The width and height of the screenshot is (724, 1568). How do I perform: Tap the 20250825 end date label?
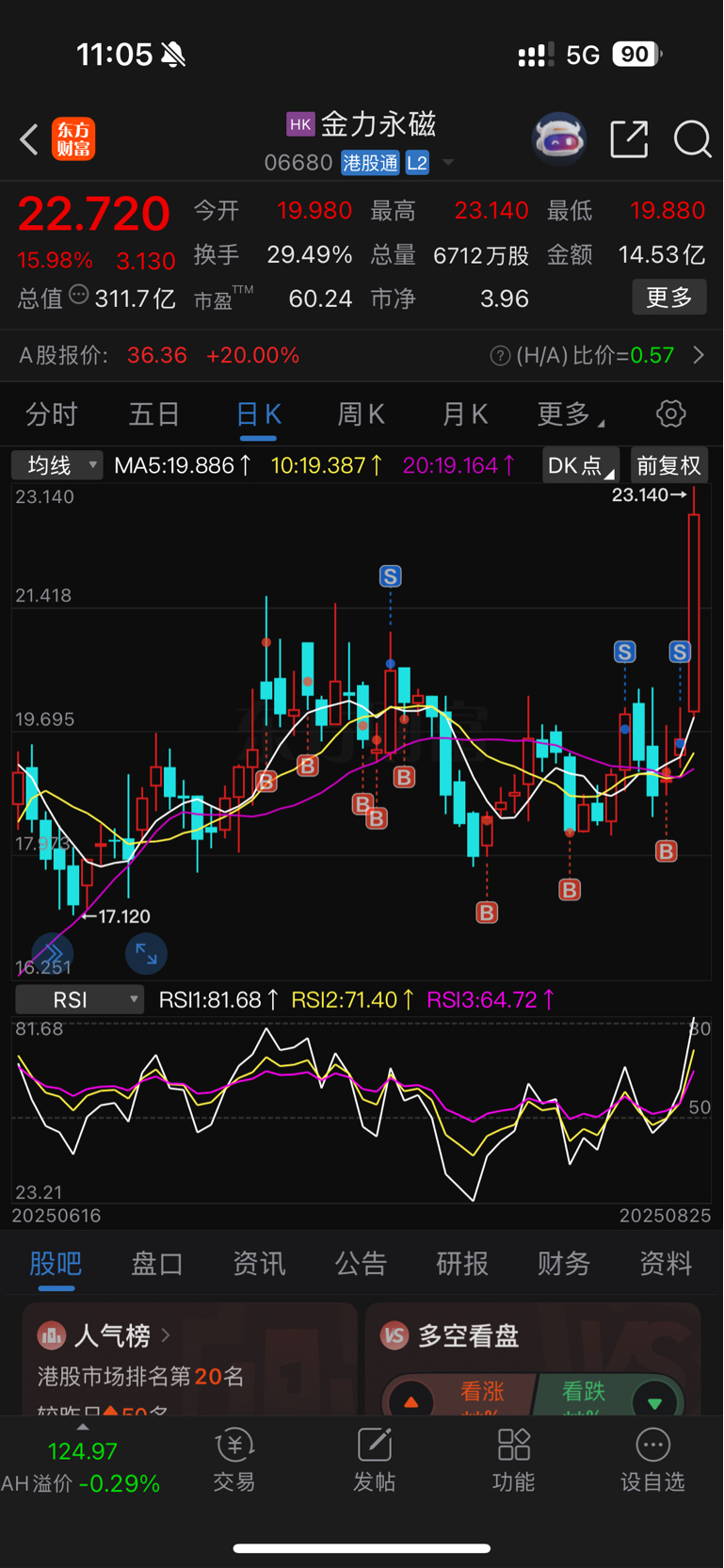[x=665, y=1216]
